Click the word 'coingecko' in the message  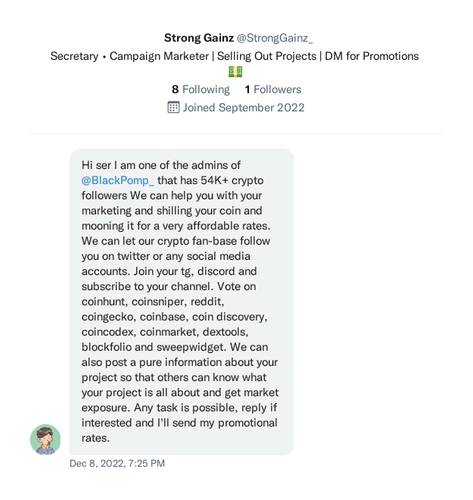pyautogui.click(x=108, y=317)
